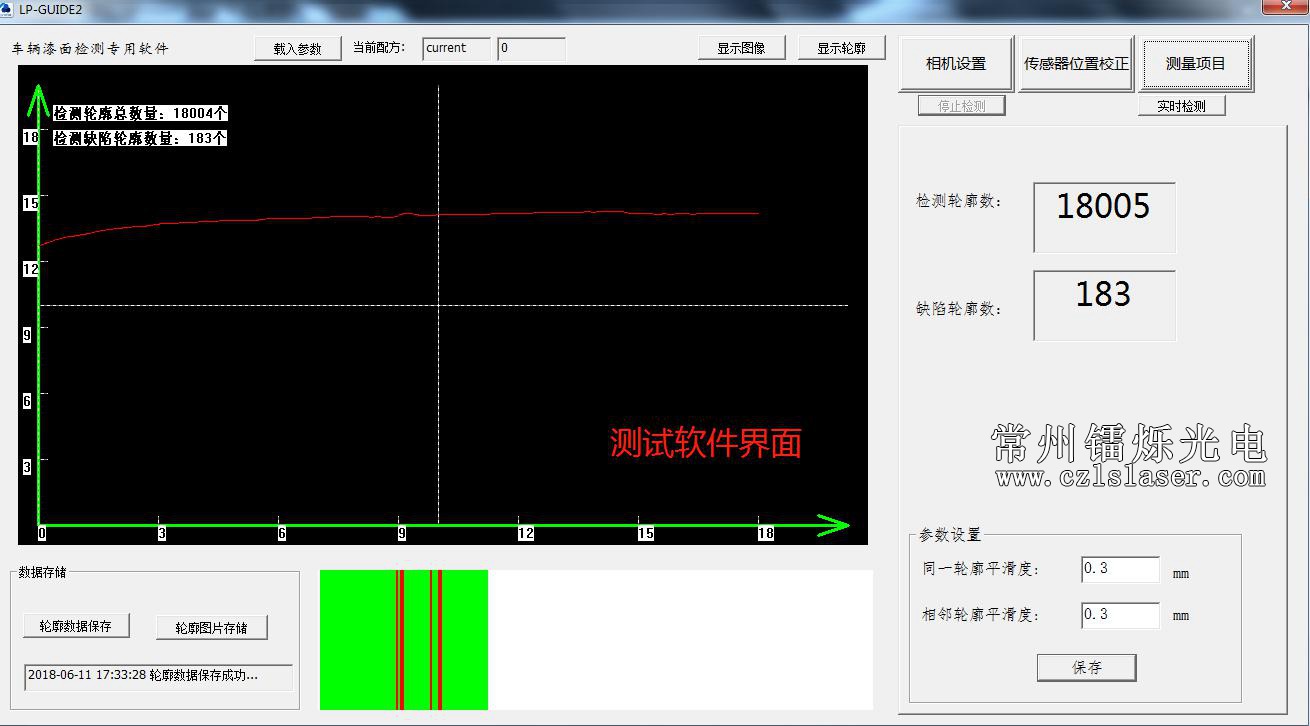1310x726 pixels.
Task: Start 实时检测 real-time detection
Action: [1181, 104]
